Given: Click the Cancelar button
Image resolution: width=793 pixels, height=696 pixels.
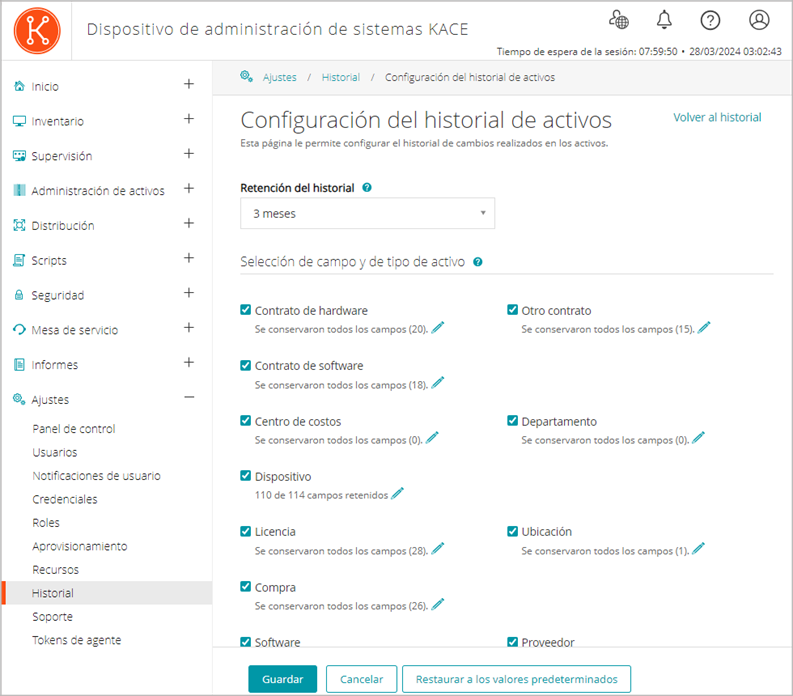Looking at the screenshot, I should click(362, 679).
